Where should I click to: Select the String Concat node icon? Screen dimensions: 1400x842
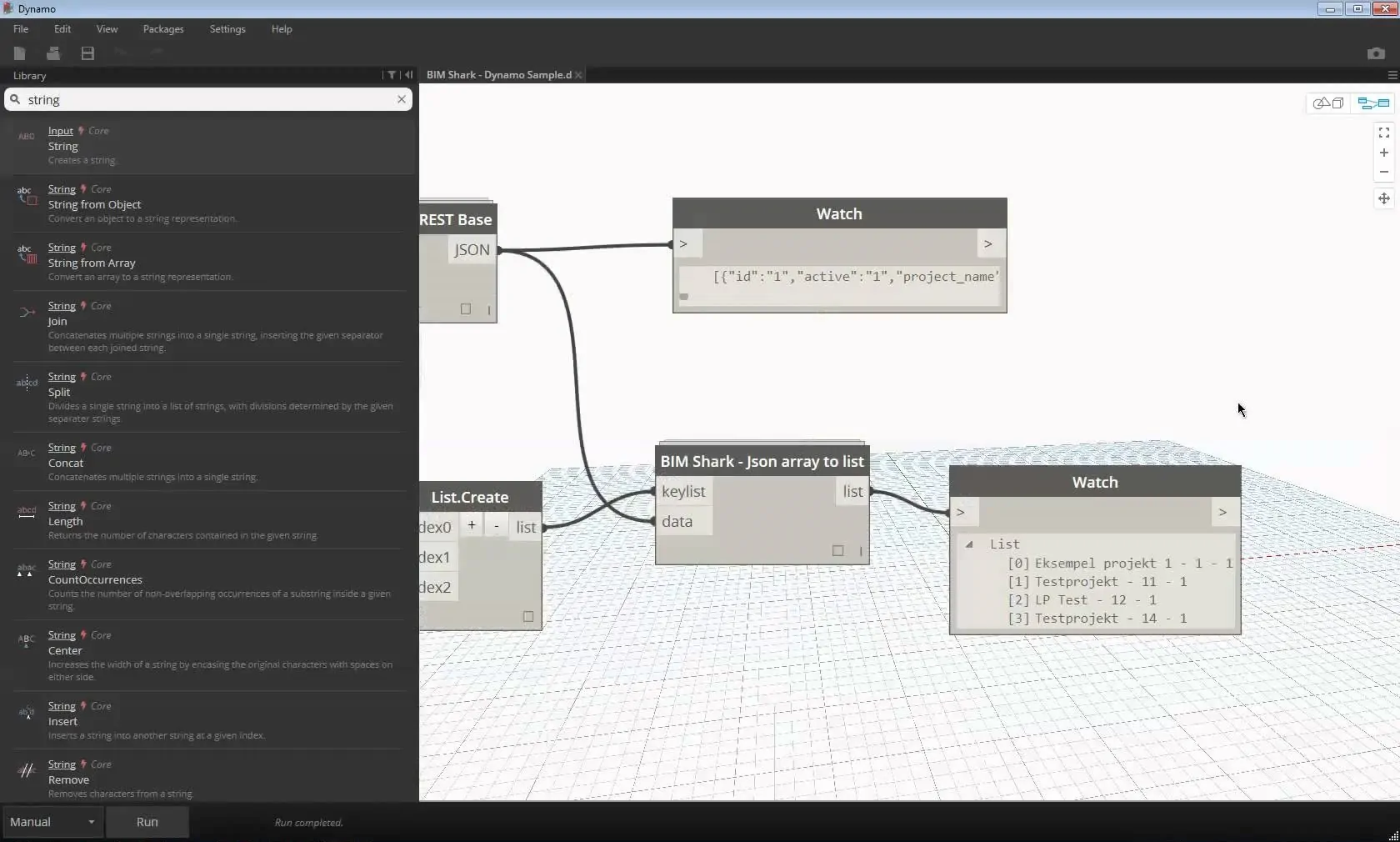click(x=27, y=454)
